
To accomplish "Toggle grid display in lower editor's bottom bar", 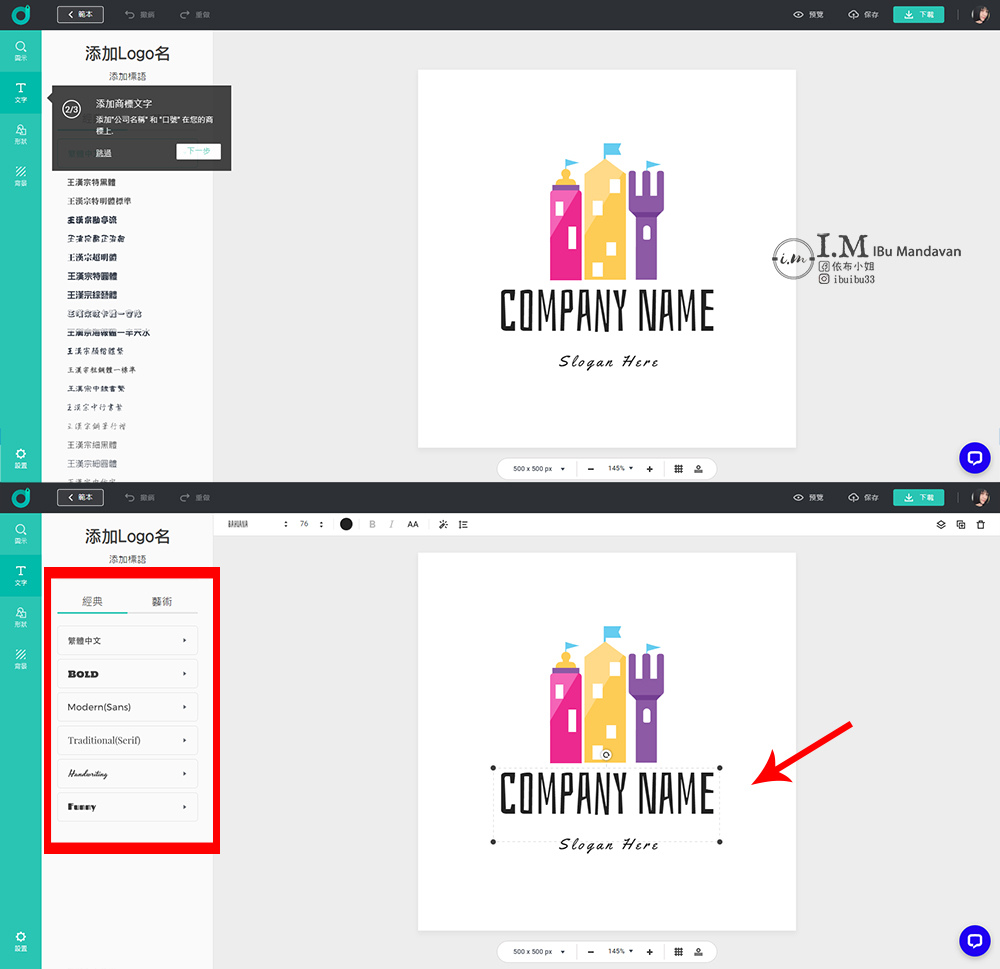I will (679, 952).
